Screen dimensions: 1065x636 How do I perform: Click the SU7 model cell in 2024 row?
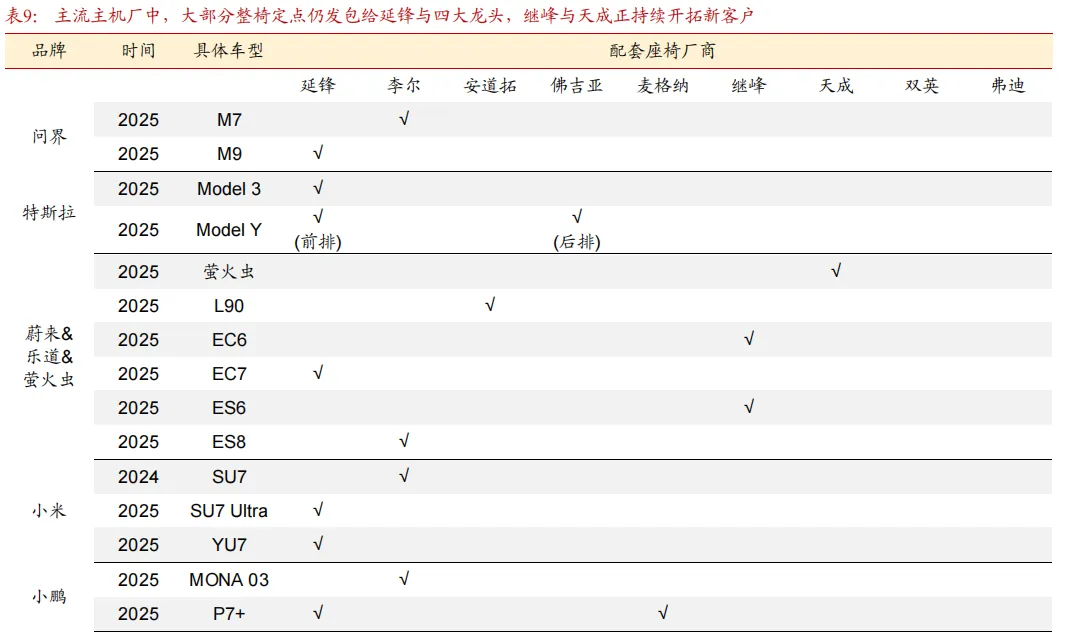[229, 477]
